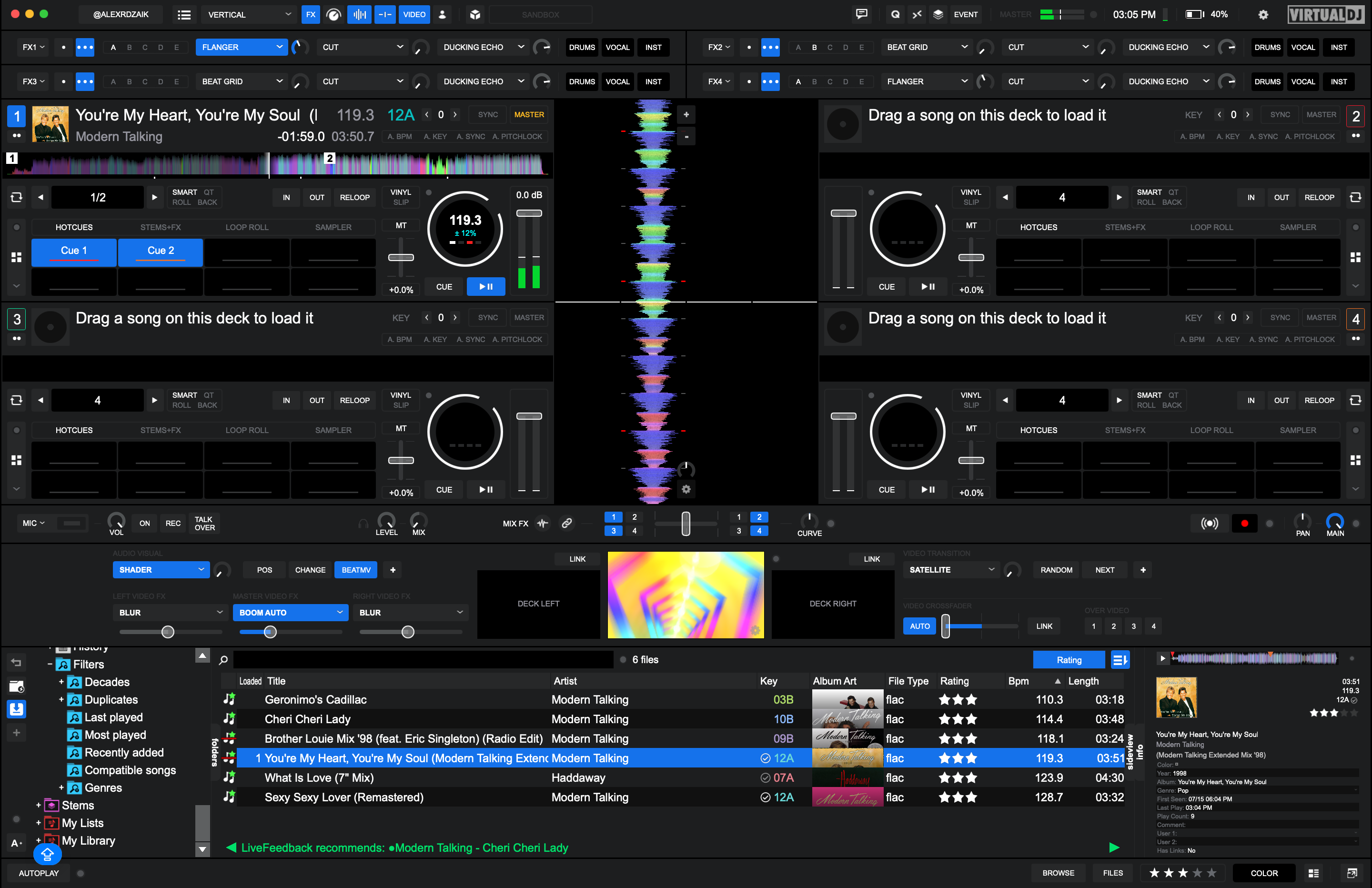Open the FILES tab at bottom
Viewport: 1372px width, 888px height.
tap(1112, 873)
